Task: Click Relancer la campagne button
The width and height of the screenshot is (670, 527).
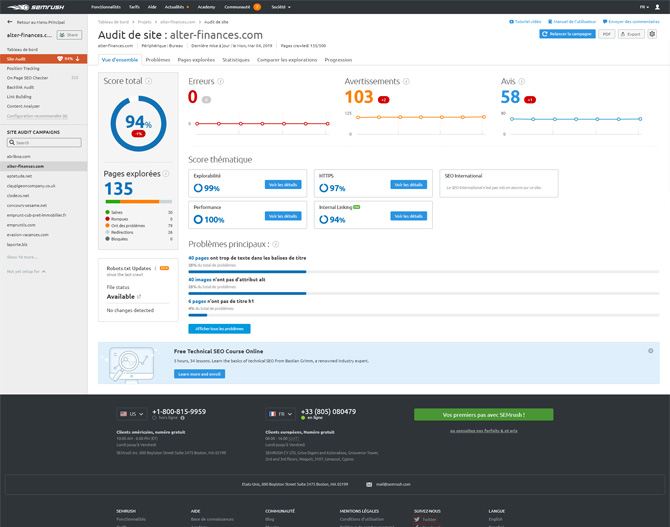Action: coord(567,34)
